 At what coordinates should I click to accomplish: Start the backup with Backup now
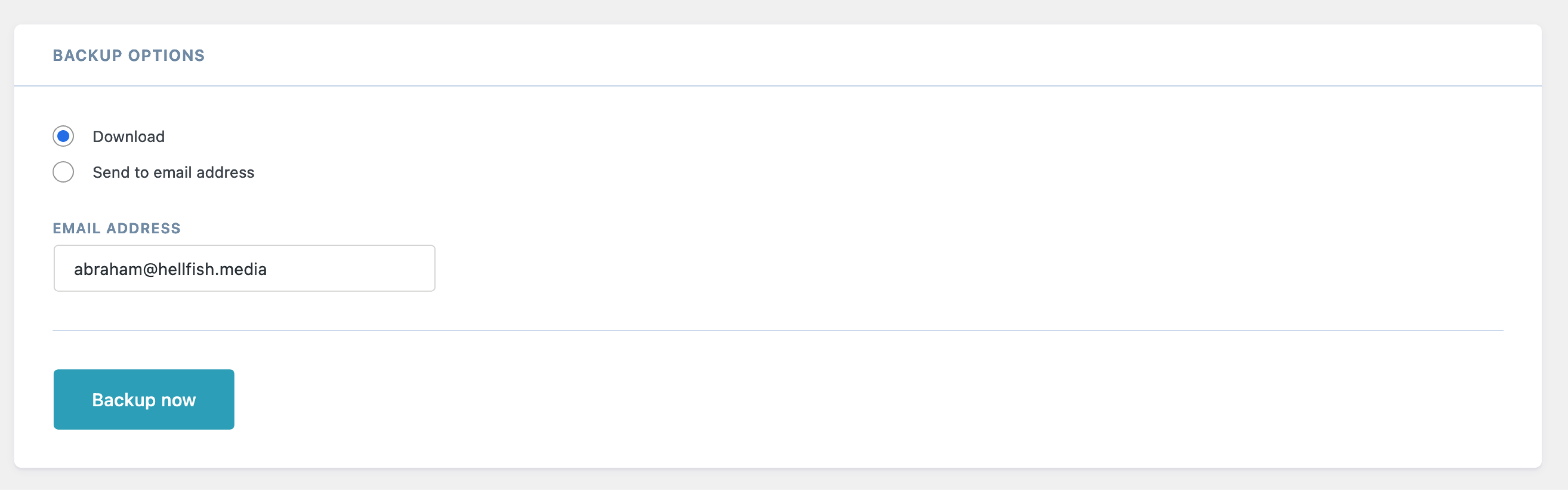click(144, 399)
